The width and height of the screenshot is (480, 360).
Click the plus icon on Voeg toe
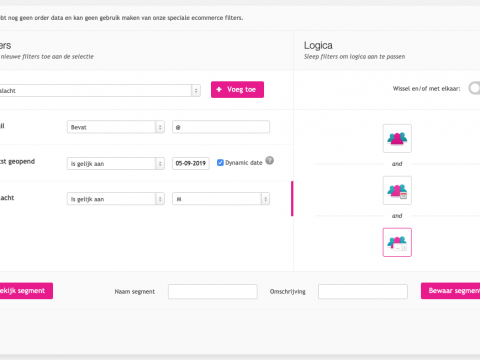coord(219,89)
